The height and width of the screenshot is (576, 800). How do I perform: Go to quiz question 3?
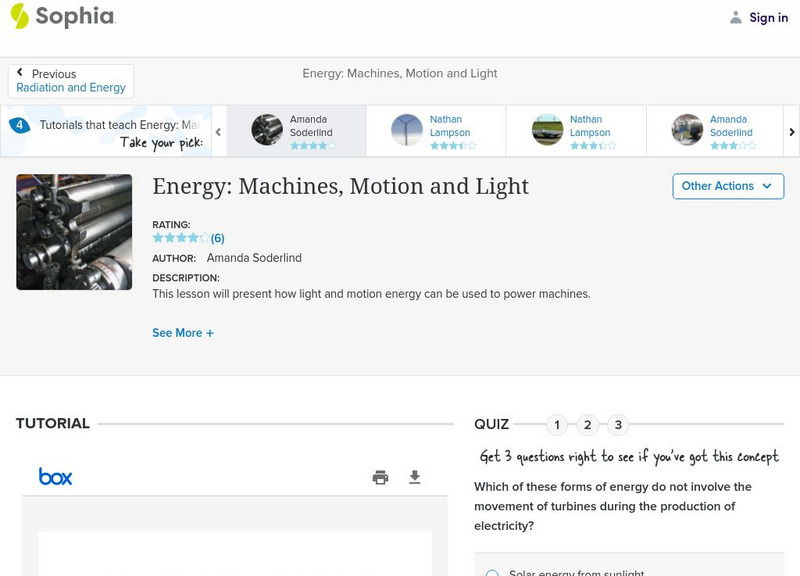pos(618,425)
